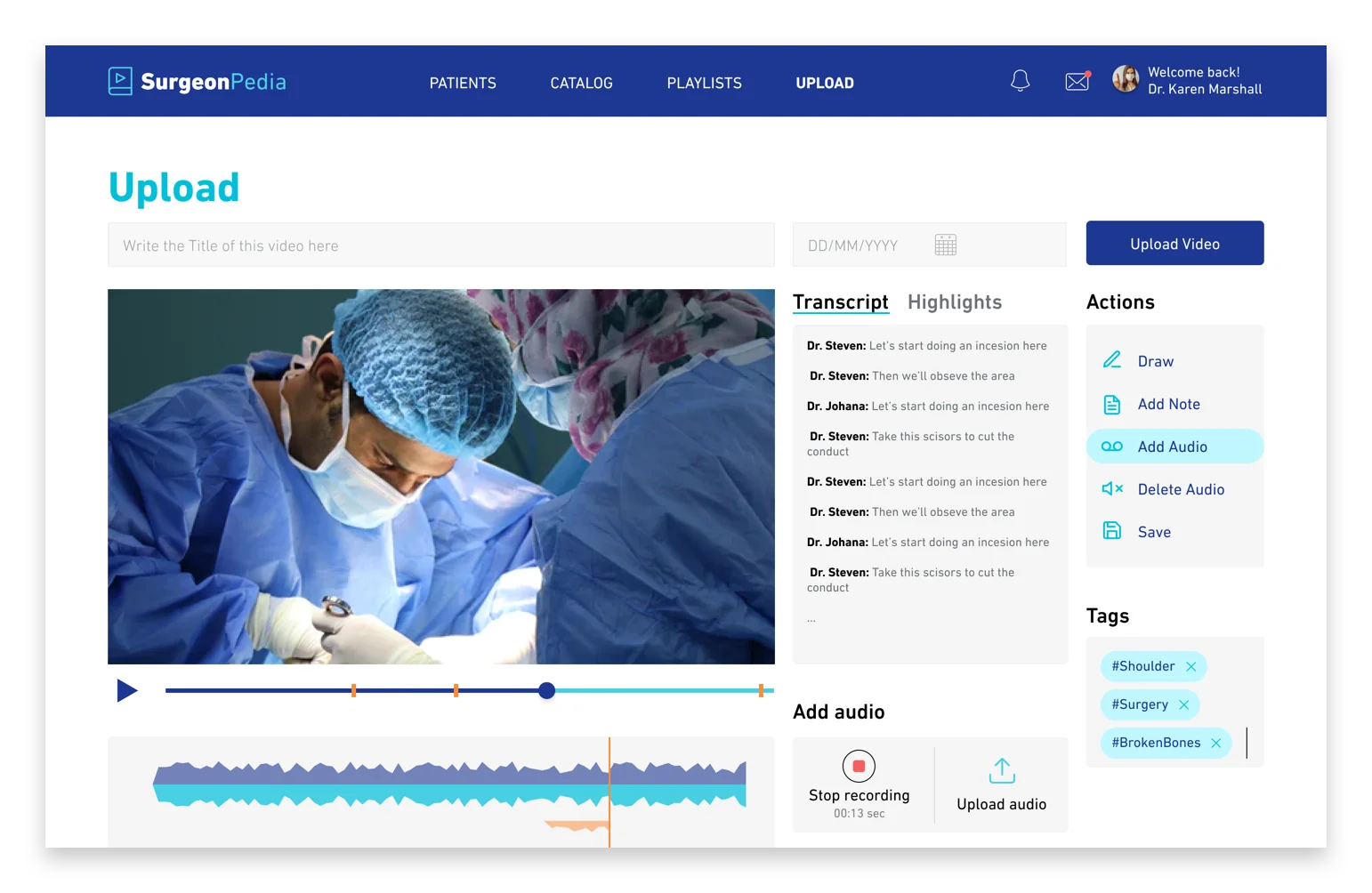Viewport: 1372px width, 893px height.
Task: Click the red stop recording icon
Action: [859, 766]
